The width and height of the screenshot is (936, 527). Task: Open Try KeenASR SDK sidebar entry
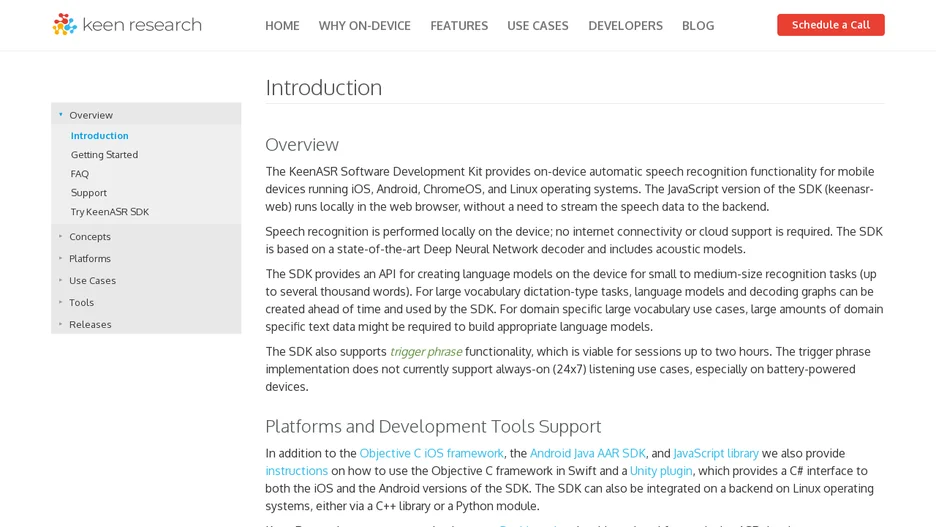110,212
